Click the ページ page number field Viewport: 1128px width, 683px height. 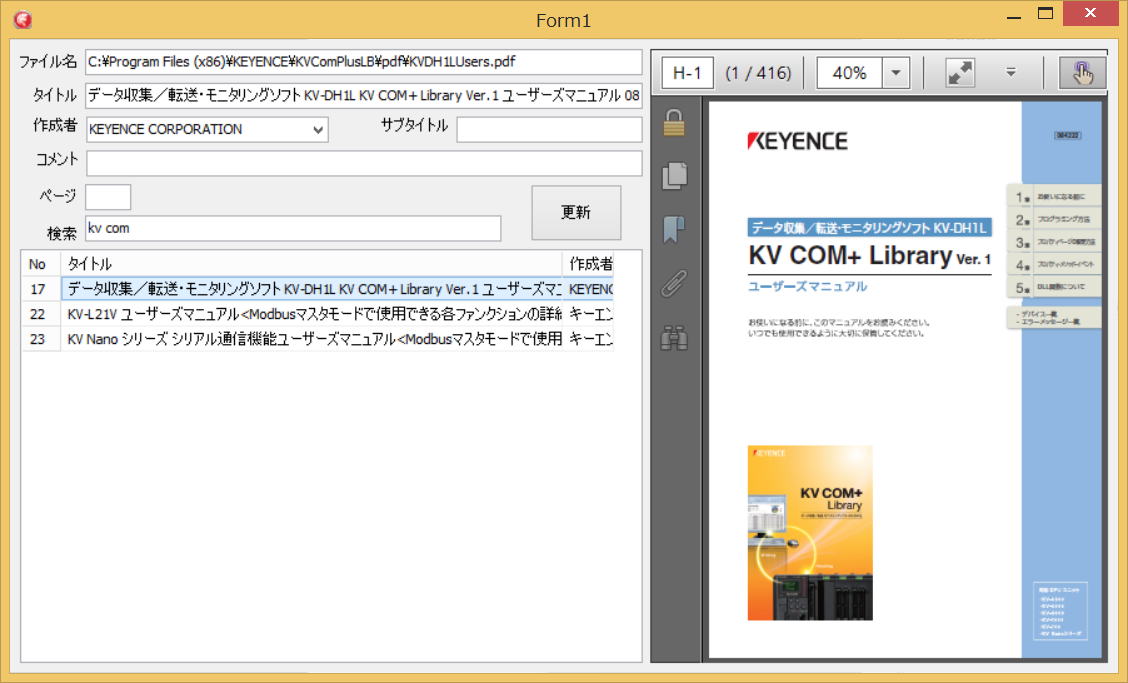pos(108,196)
